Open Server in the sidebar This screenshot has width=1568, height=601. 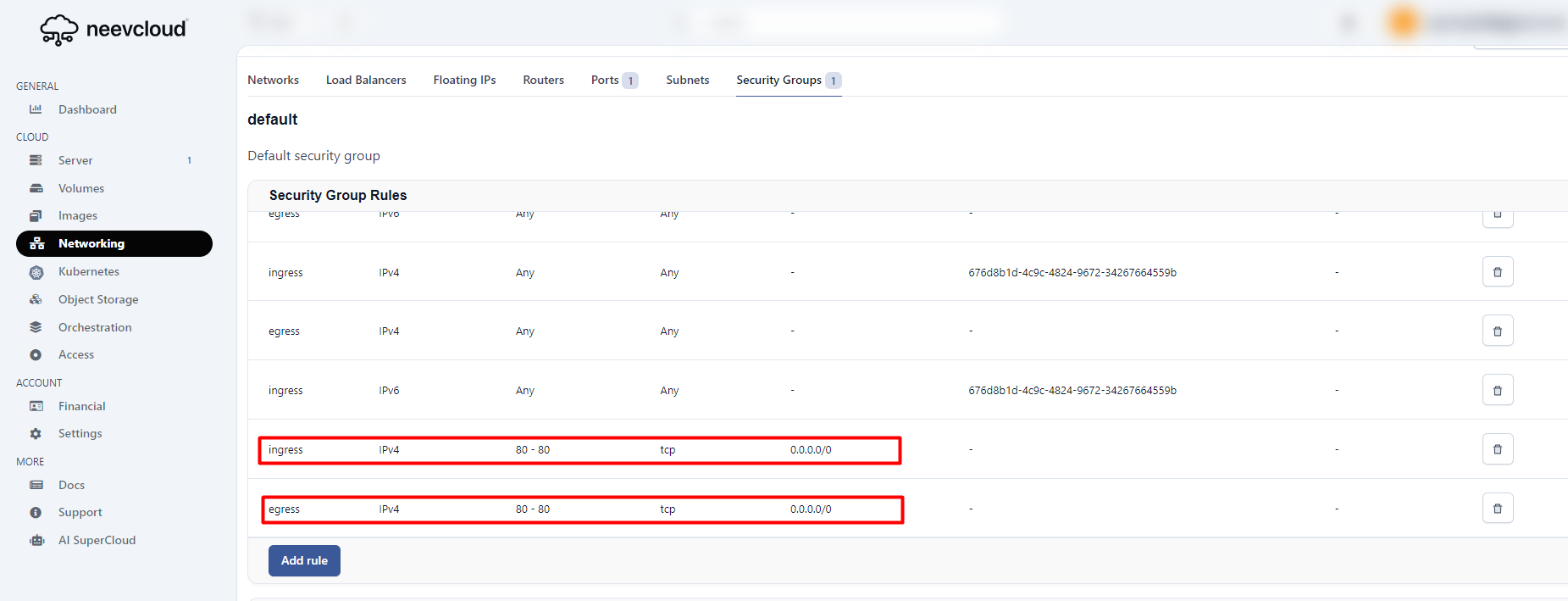(75, 160)
